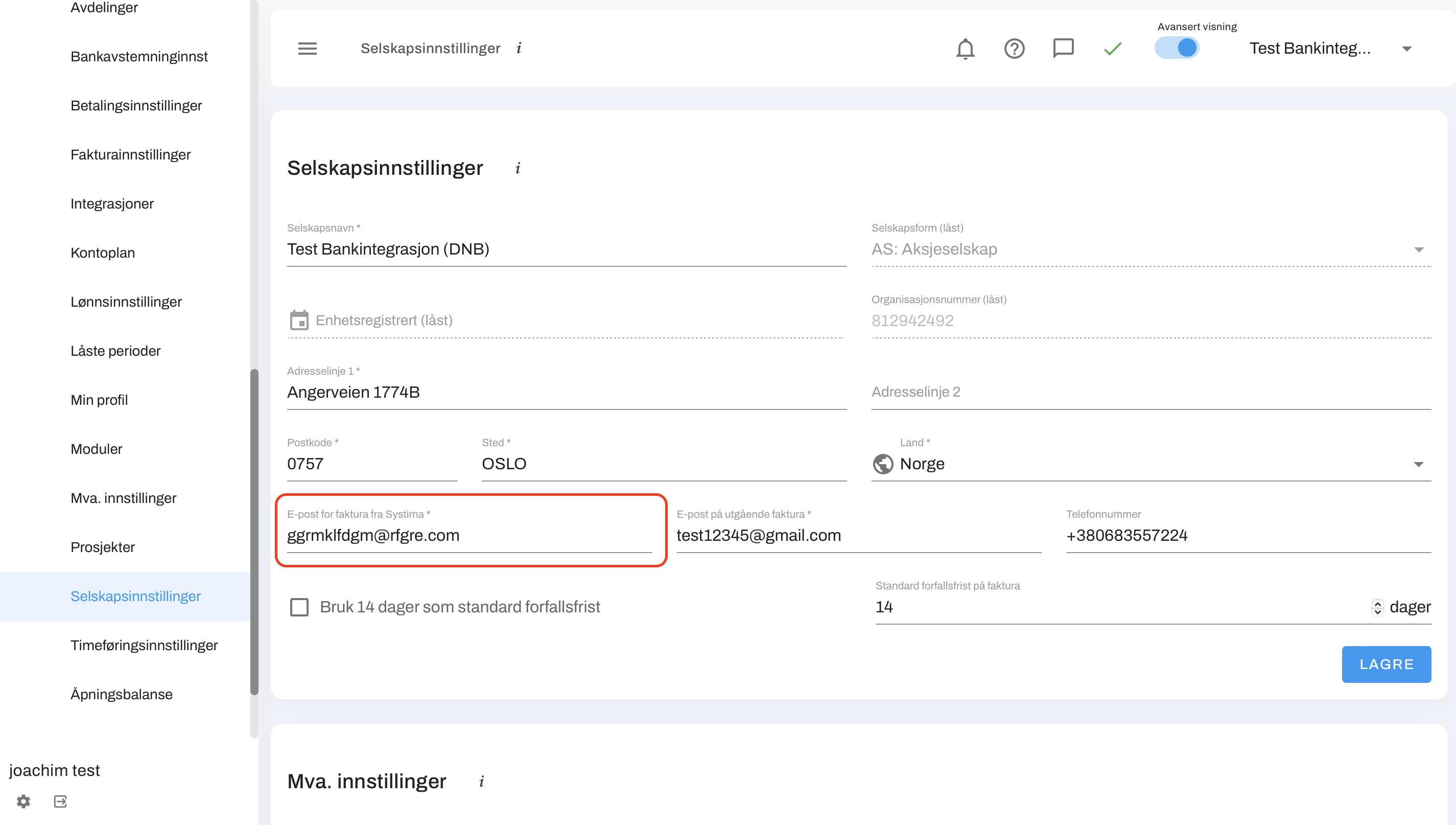This screenshot has height=825, width=1456.
Task: Open Fakturainnstillinger in the sidebar
Action: 130,155
